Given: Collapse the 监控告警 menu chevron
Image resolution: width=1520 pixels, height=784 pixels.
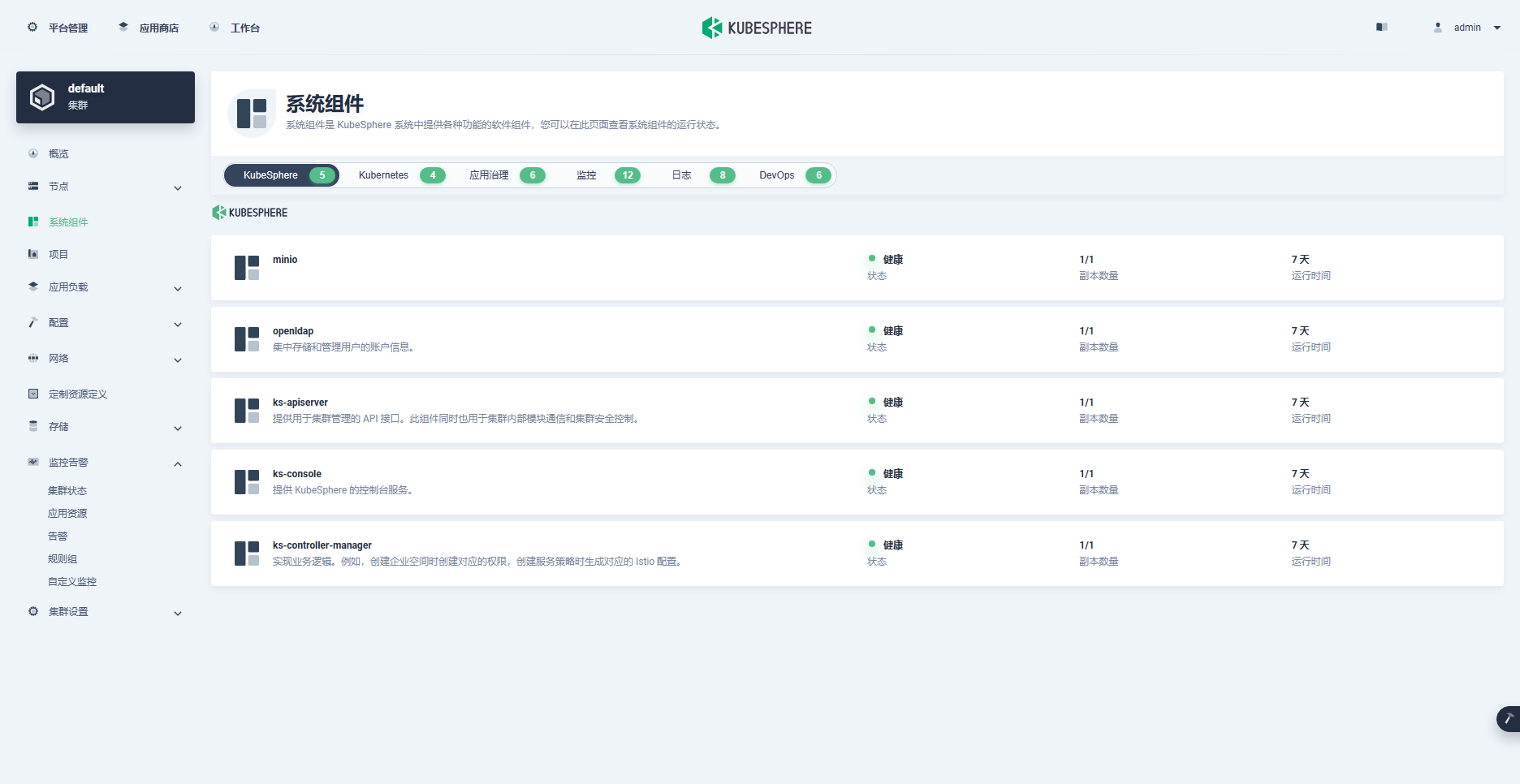Looking at the screenshot, I should [x=178, y=464].
